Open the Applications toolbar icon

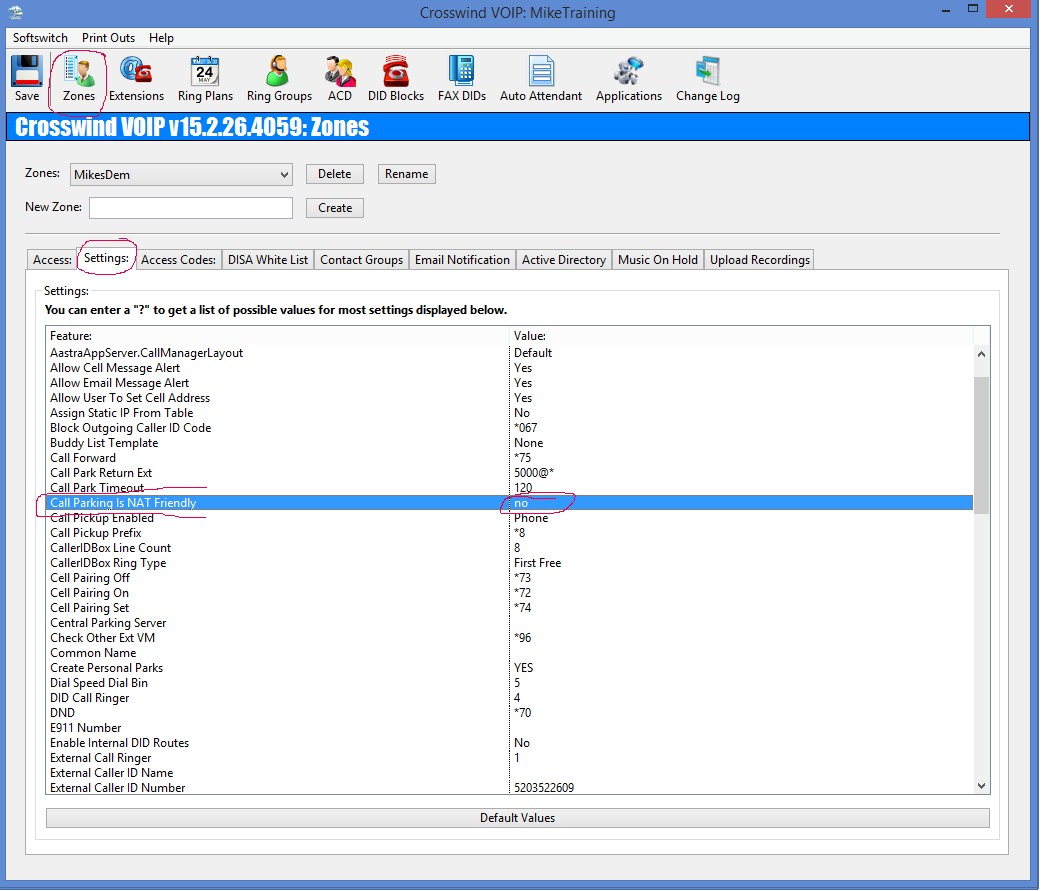pyautogui.click(x=628, y=77)
